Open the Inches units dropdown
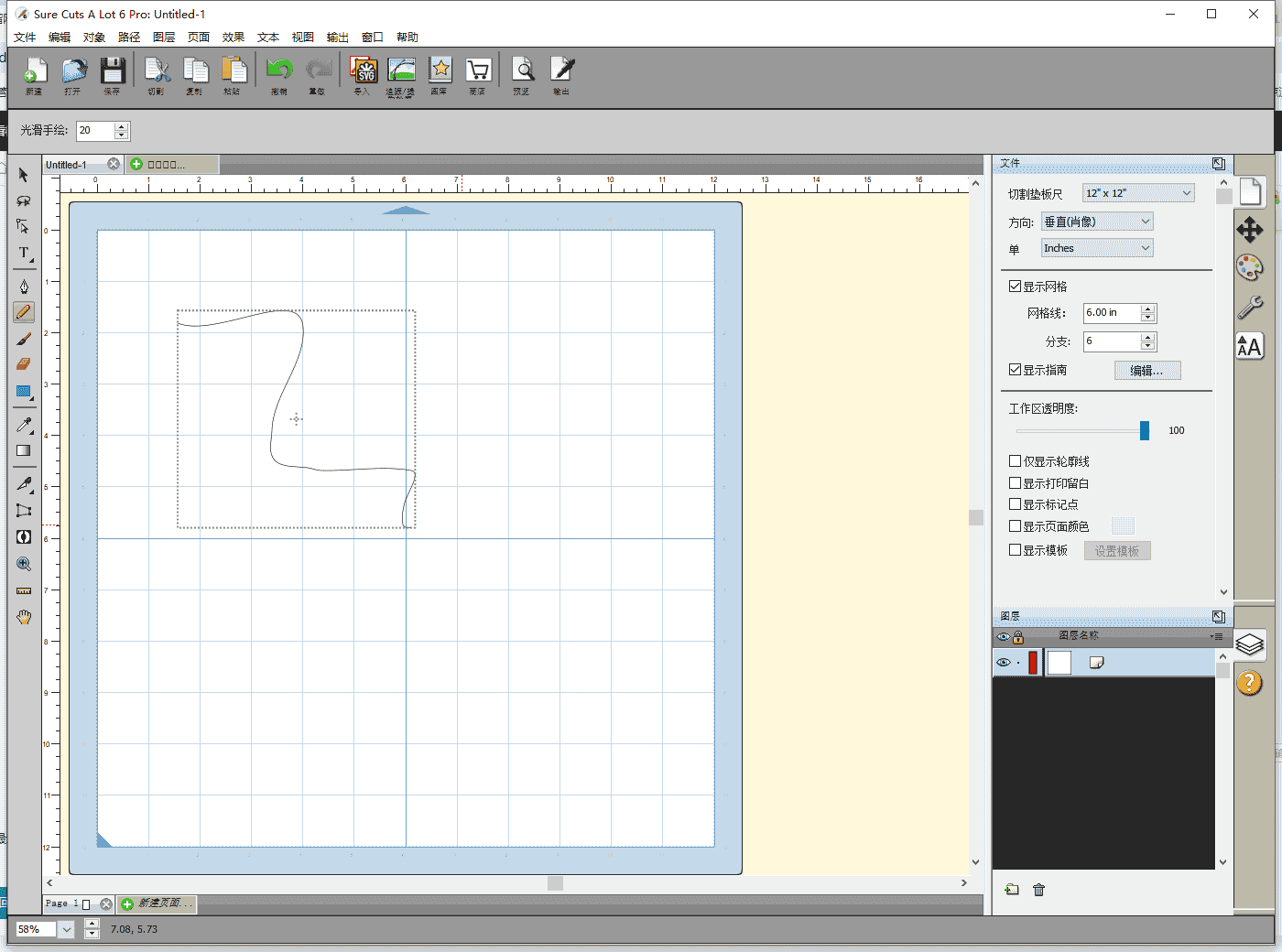The height and width of the screenshot is (952, 1282). [1097, 248]
